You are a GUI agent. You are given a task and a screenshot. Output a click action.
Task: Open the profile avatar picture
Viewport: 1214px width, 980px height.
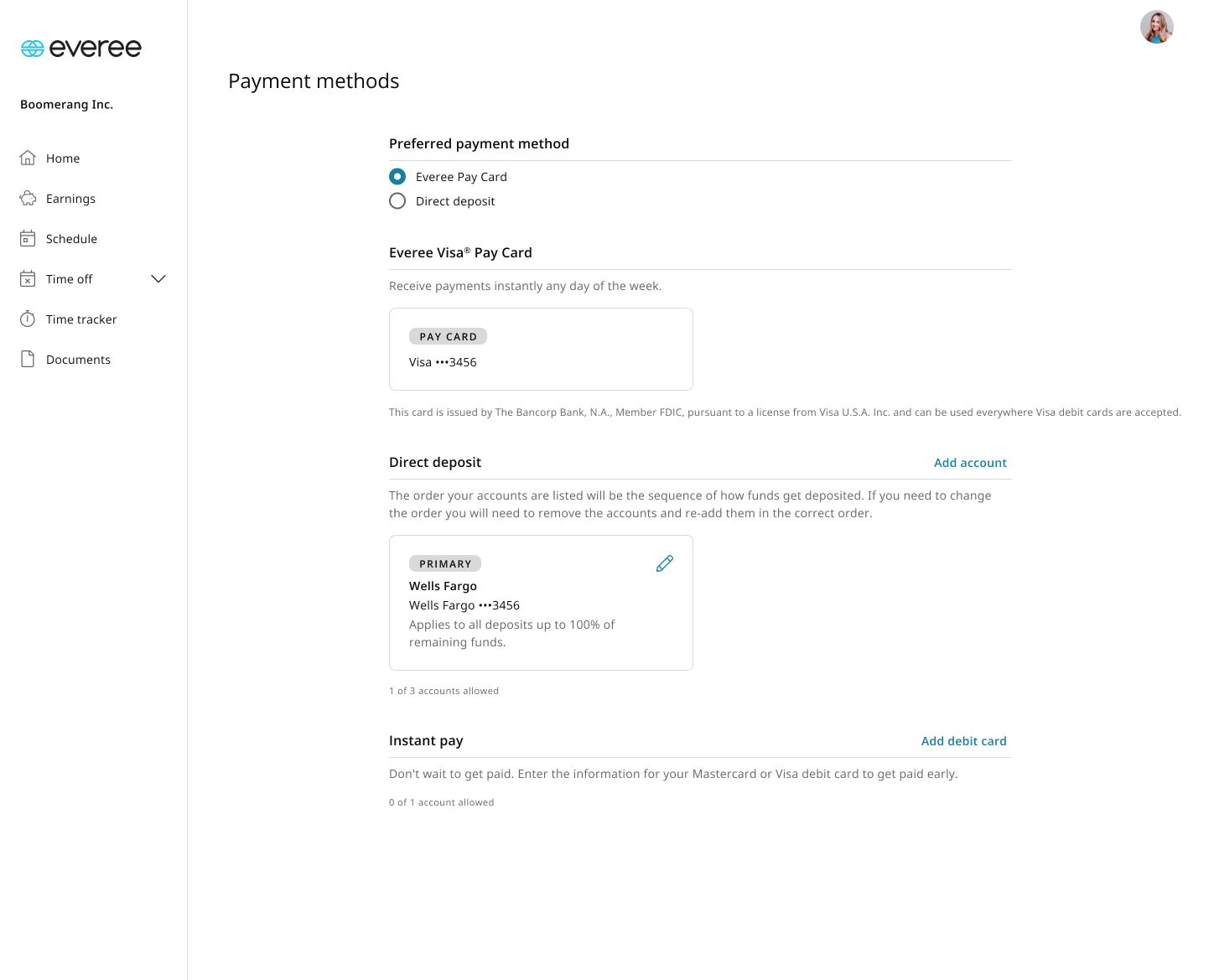click(x=1157, y=27)
